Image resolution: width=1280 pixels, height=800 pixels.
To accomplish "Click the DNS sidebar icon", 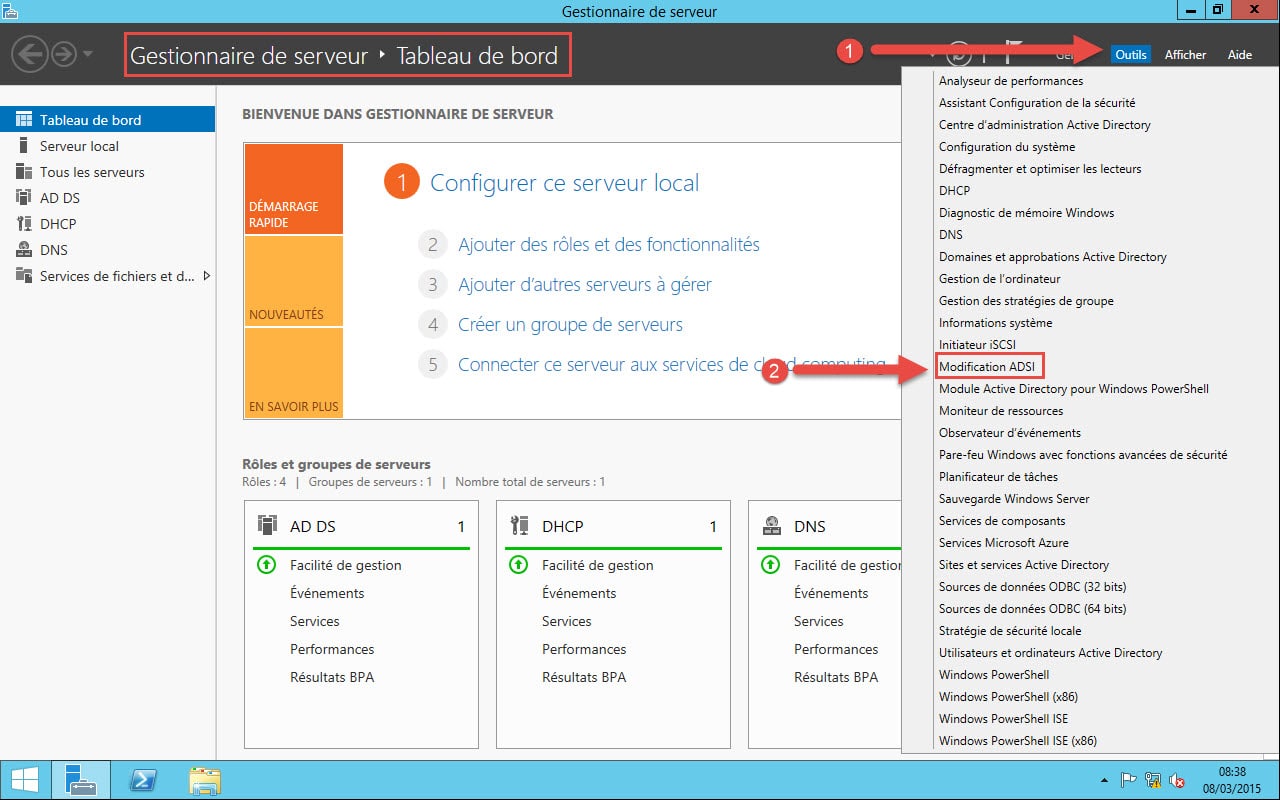I will point(24,250).
